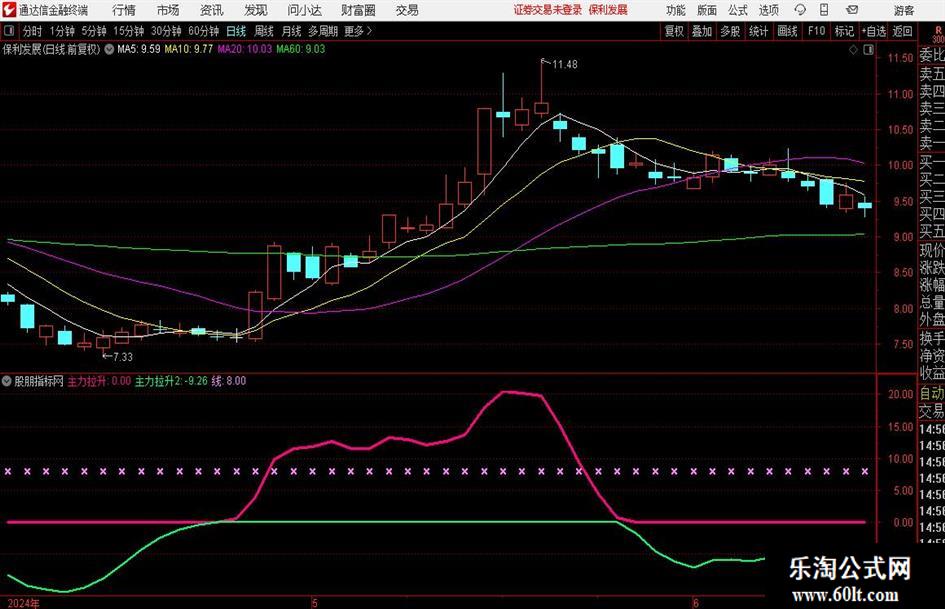Screen dimensions: 945x609
Task: Switch to the 15分钟 period tab
Action: pyautogui.click(x=129, y=31)
